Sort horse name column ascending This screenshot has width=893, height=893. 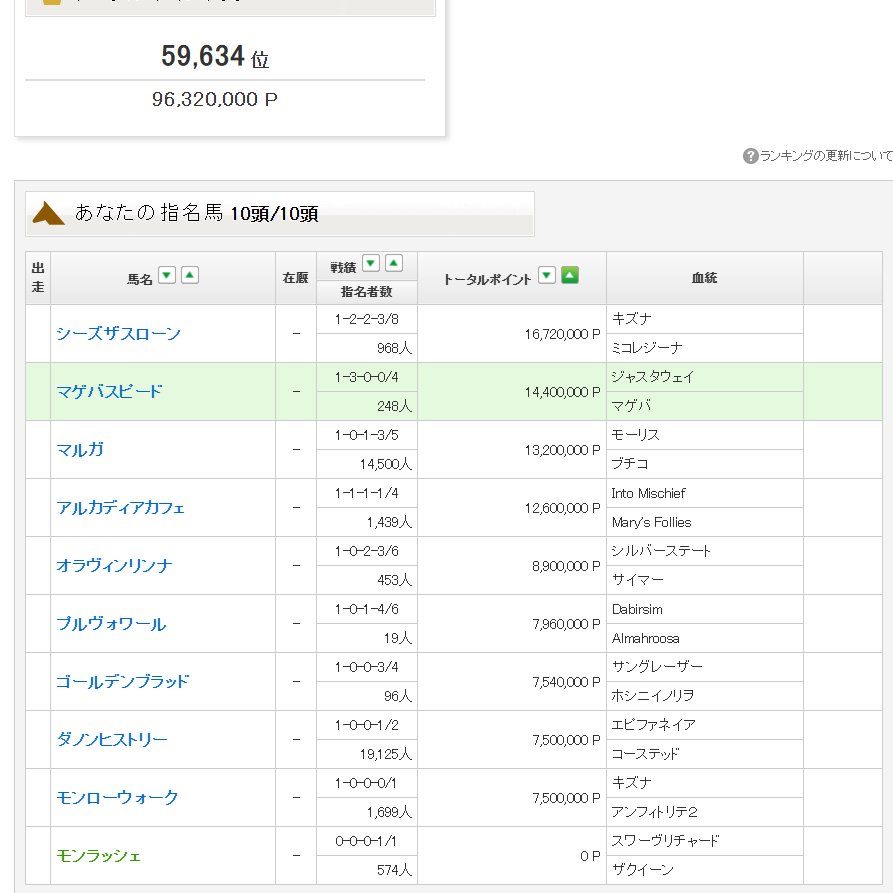pyautogui.click(x=190, y=276)
